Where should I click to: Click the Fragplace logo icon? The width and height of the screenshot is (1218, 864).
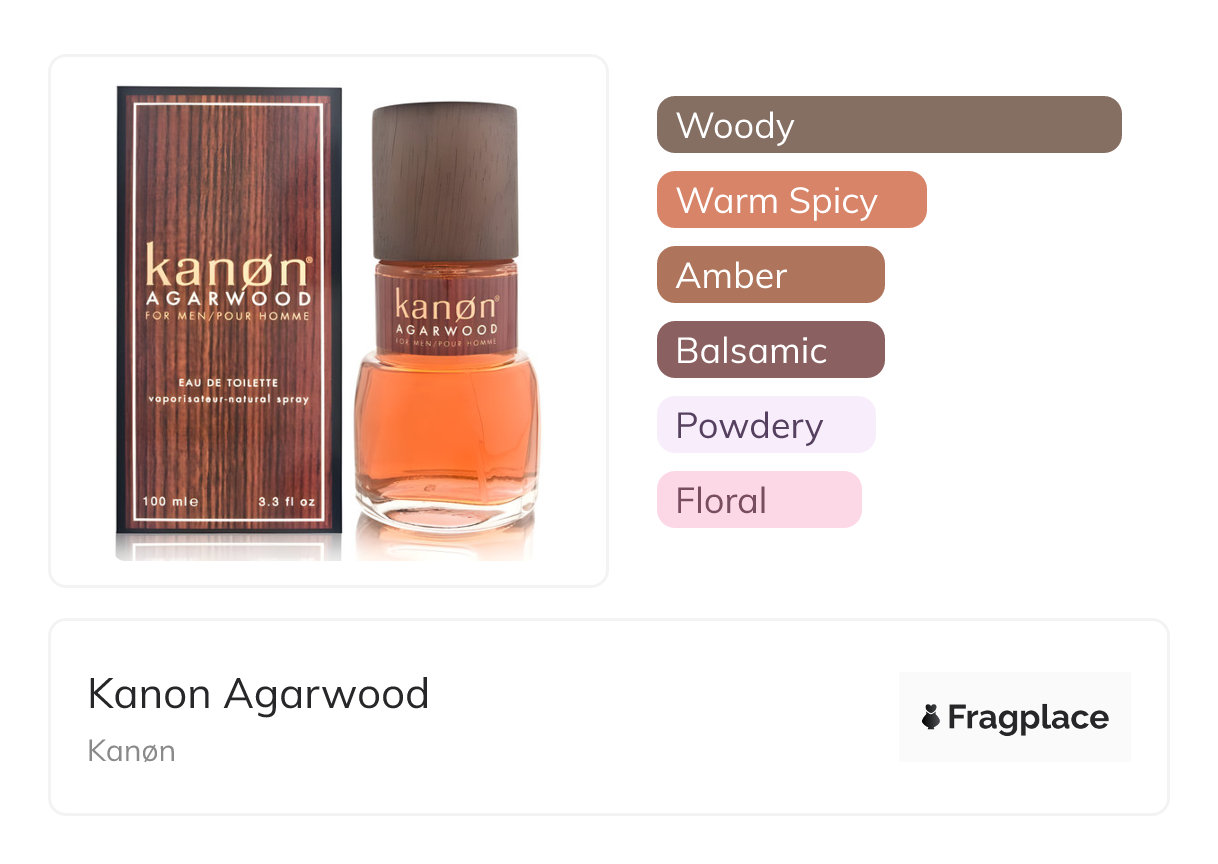(x=931, y=717)
